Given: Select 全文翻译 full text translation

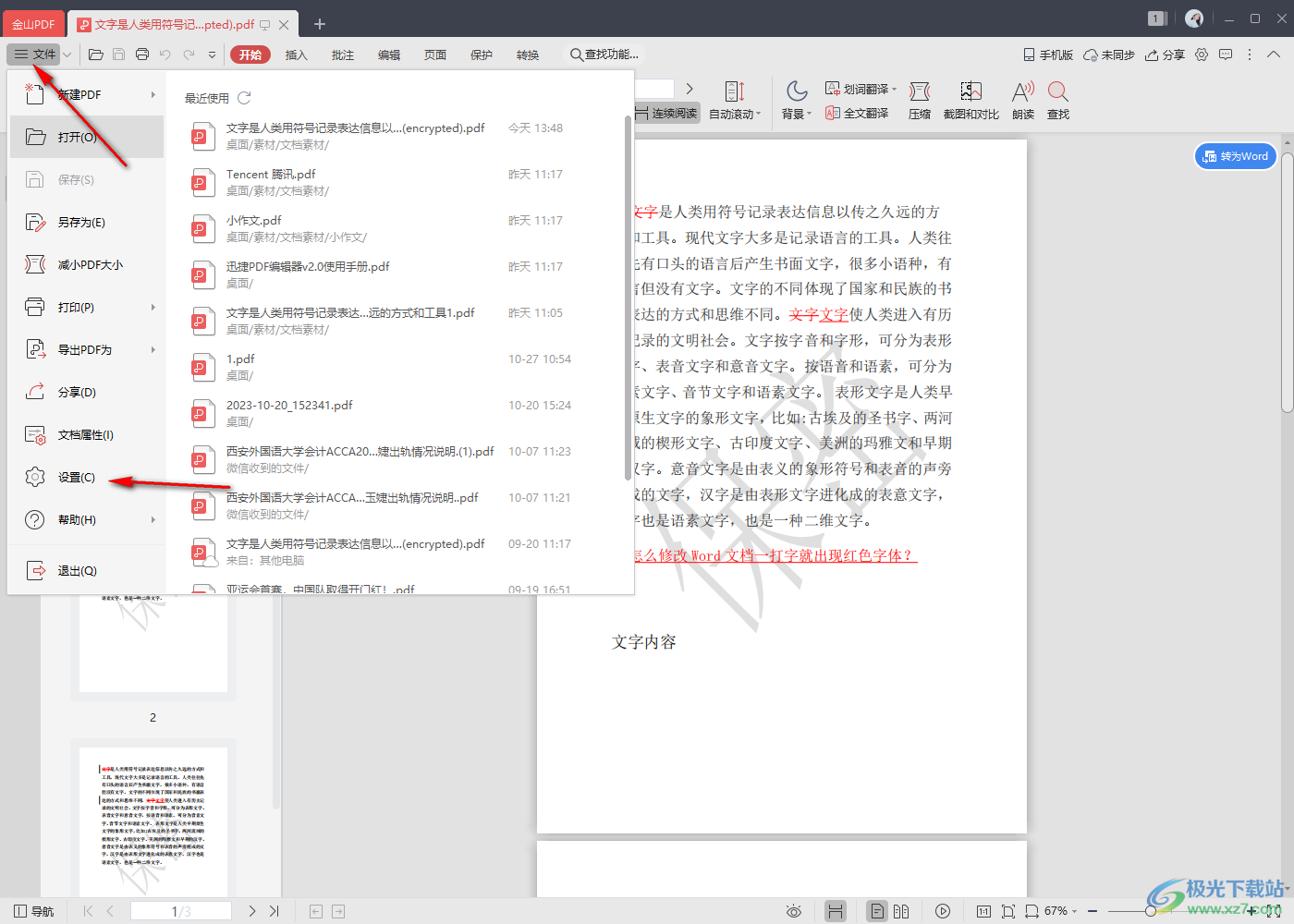Looking at the screenshot, I should [857, 113].
